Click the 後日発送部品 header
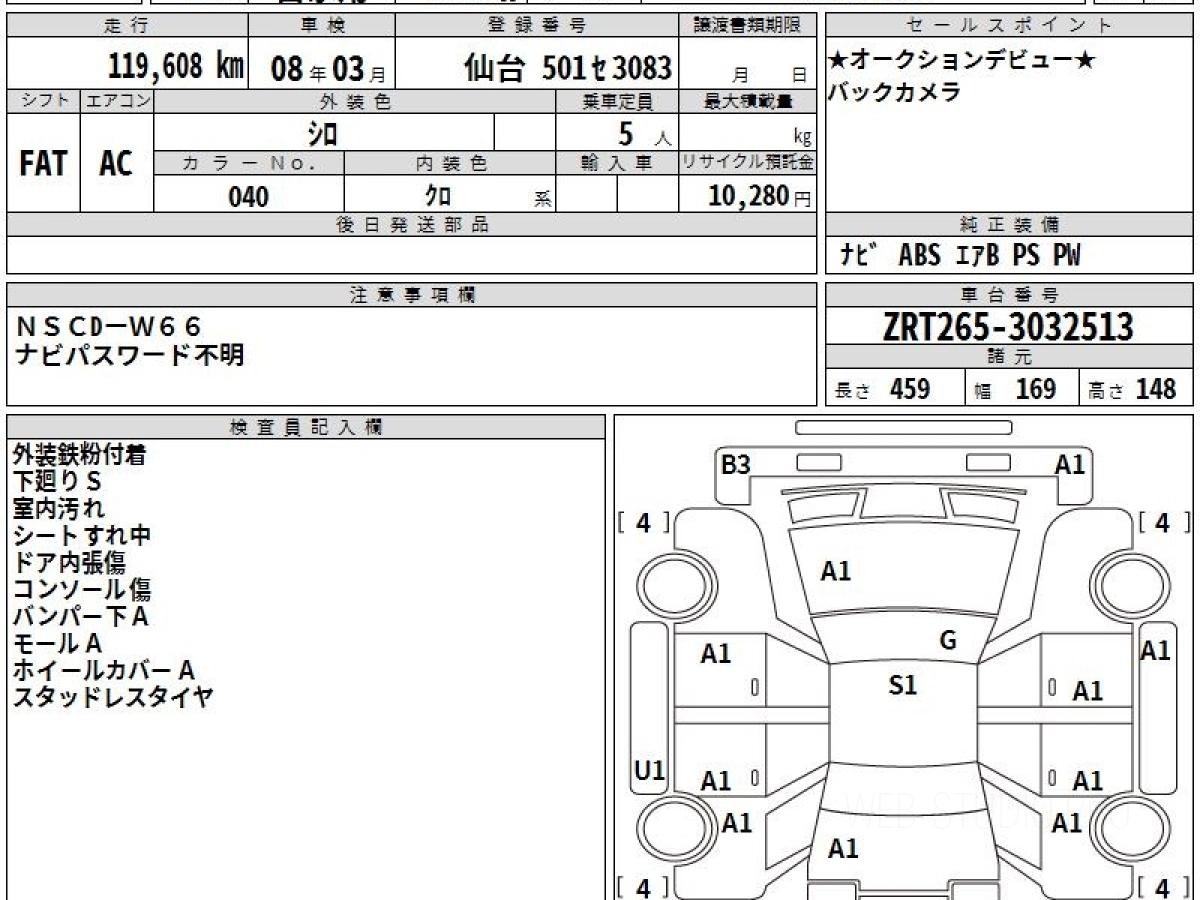 click(412, 225)
